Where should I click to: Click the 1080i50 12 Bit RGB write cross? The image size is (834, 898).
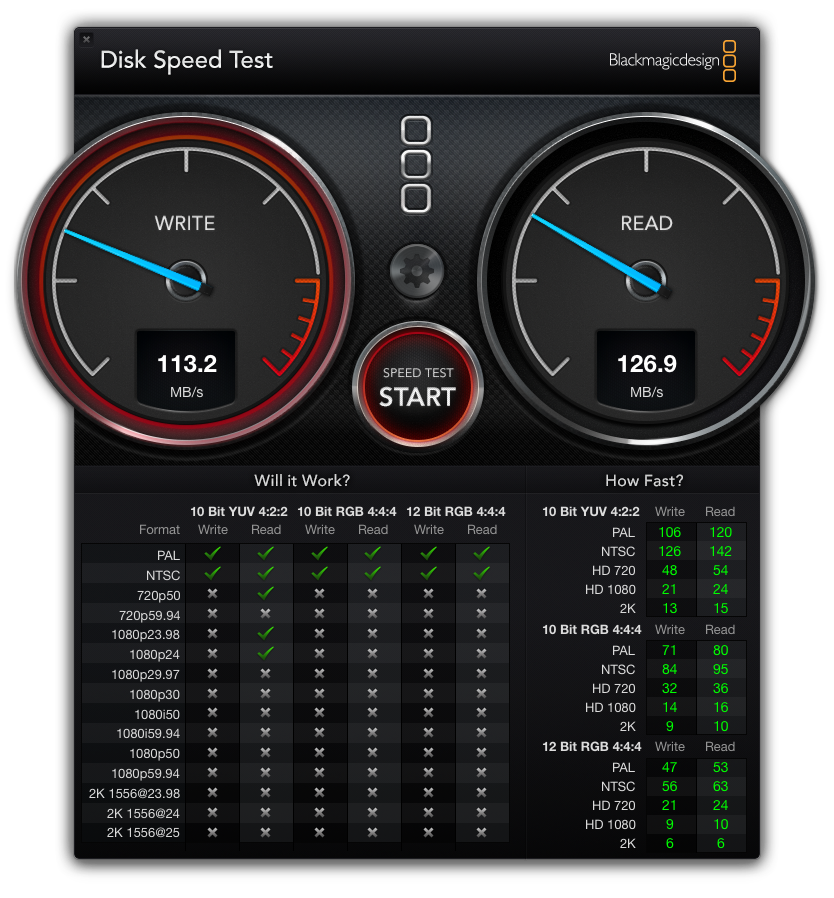coord(428,713)
